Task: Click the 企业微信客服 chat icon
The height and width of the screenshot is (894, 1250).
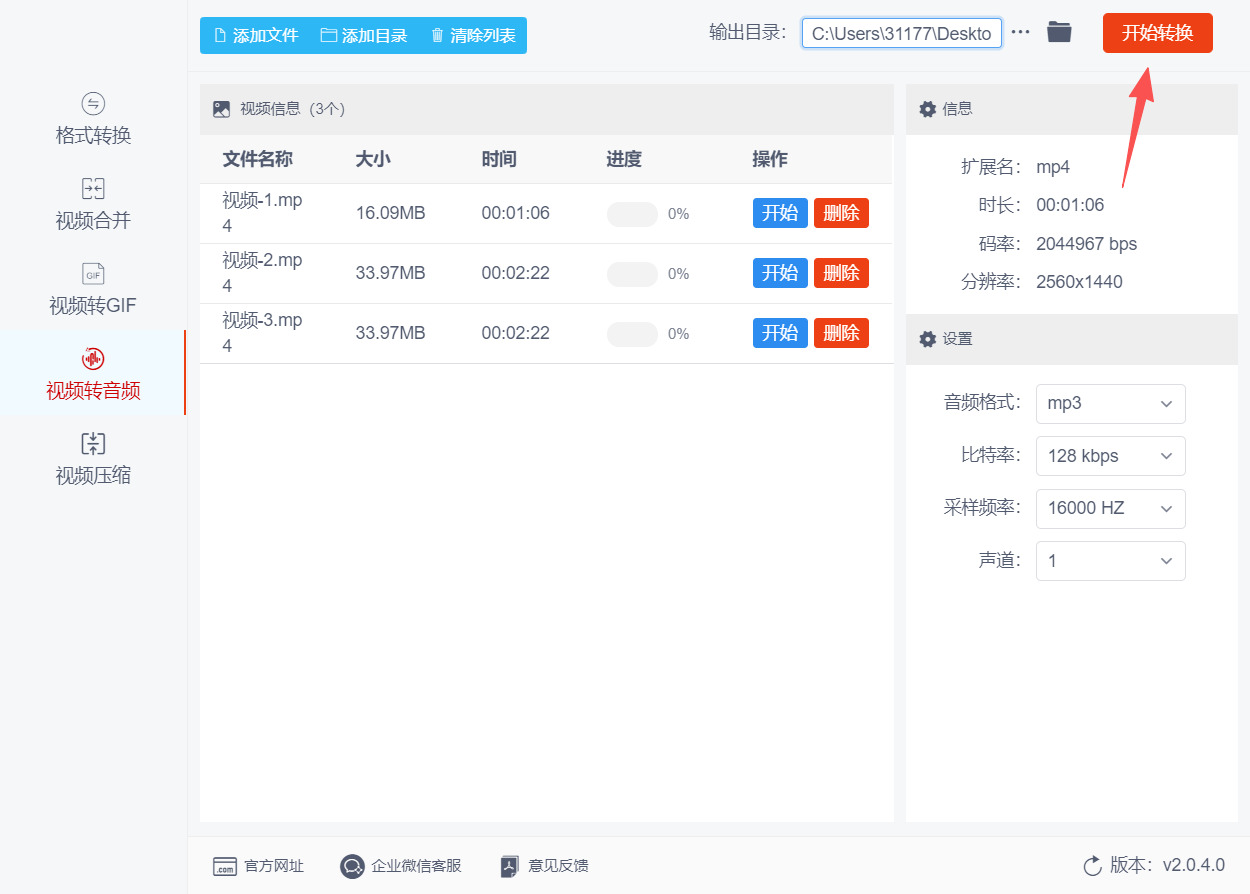Action: pos(352,866)
